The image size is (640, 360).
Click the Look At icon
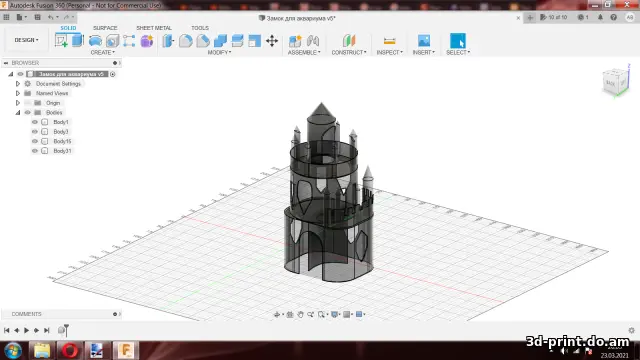(x=290, y=314)
